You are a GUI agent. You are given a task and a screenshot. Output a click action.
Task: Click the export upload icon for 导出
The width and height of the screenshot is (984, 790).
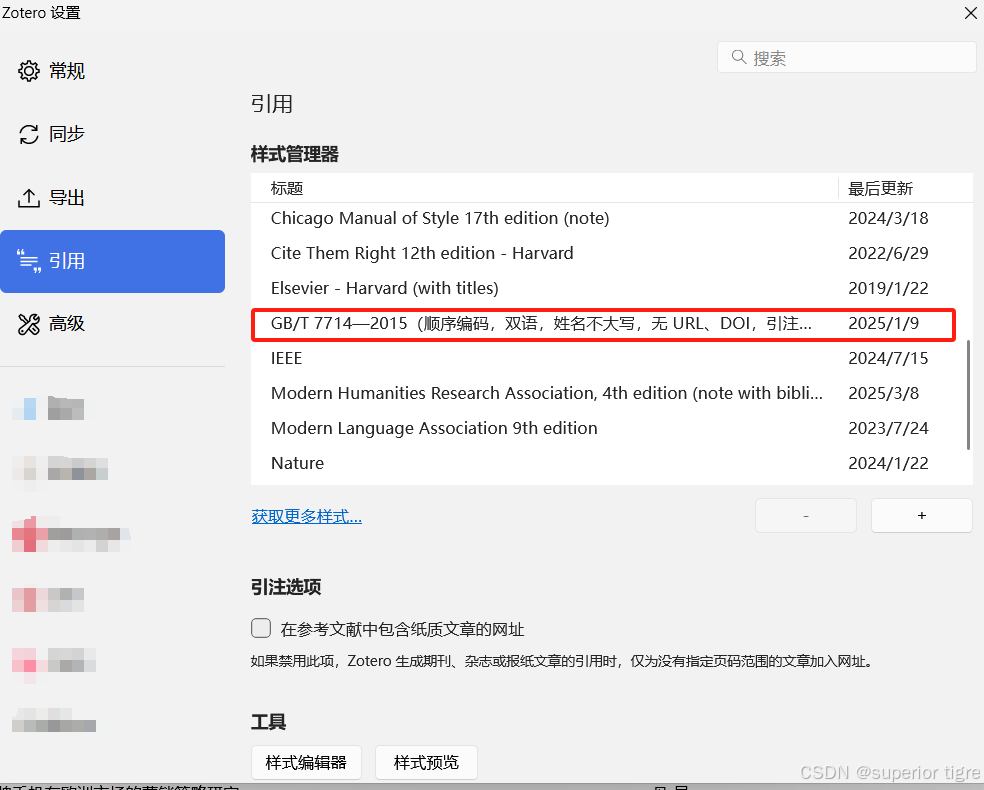[x=29, y=198]
